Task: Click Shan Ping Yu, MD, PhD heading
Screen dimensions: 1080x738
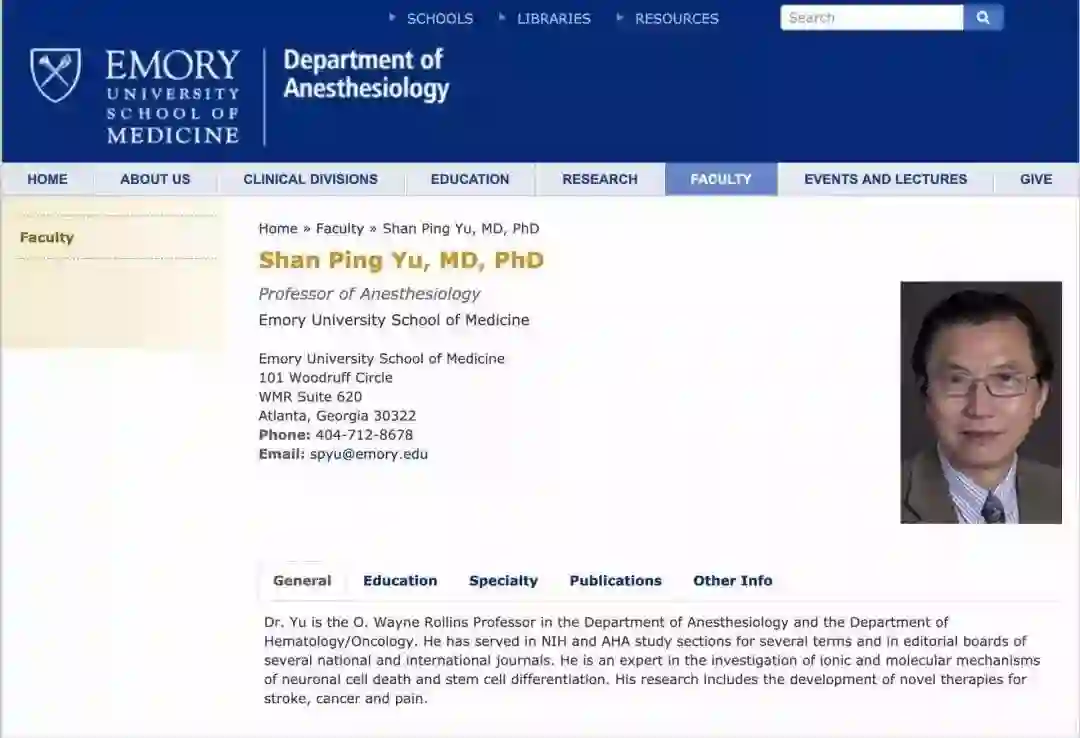Action: click(x=401, y=260)
